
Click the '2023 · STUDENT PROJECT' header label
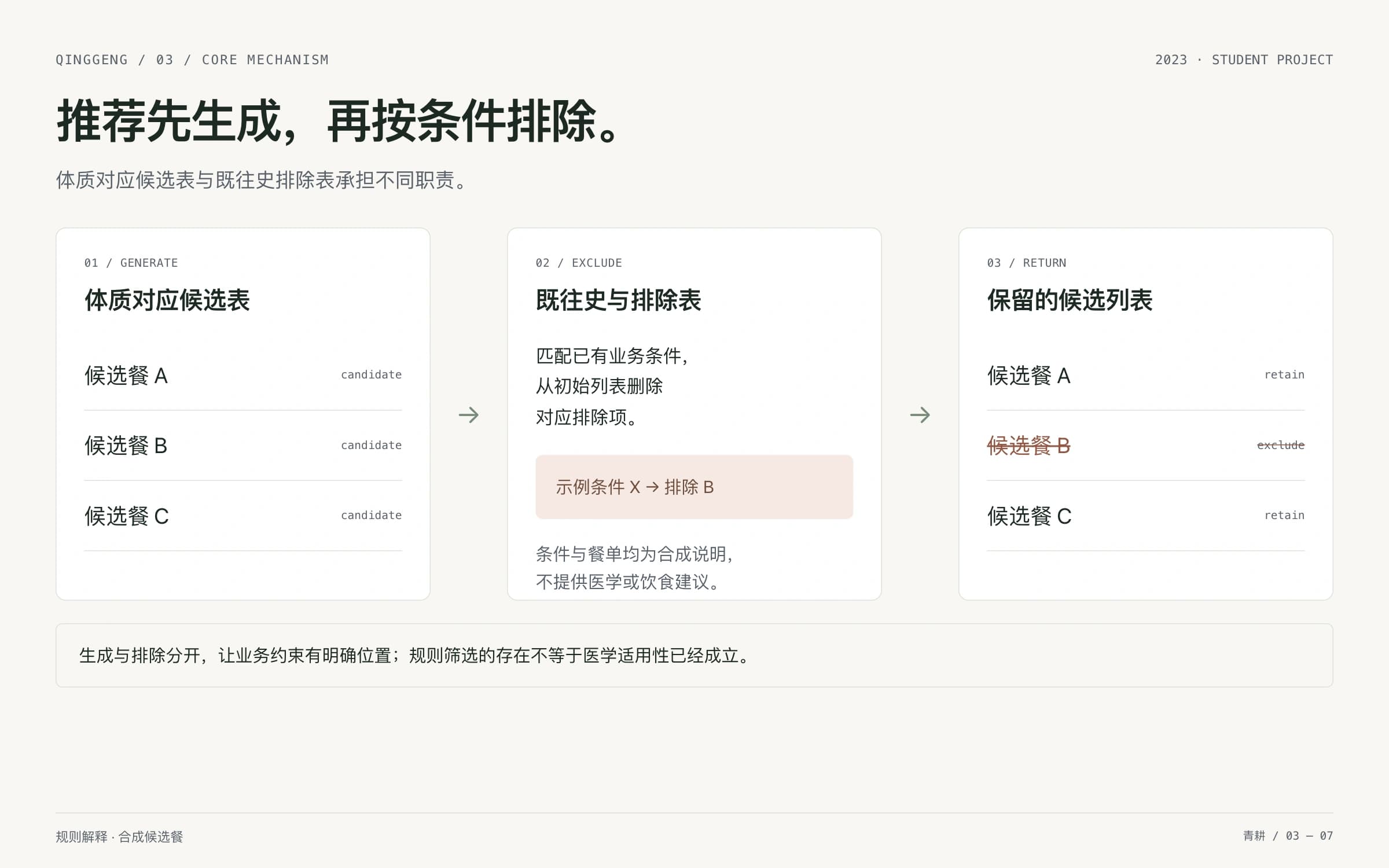tap(1244, 60)
